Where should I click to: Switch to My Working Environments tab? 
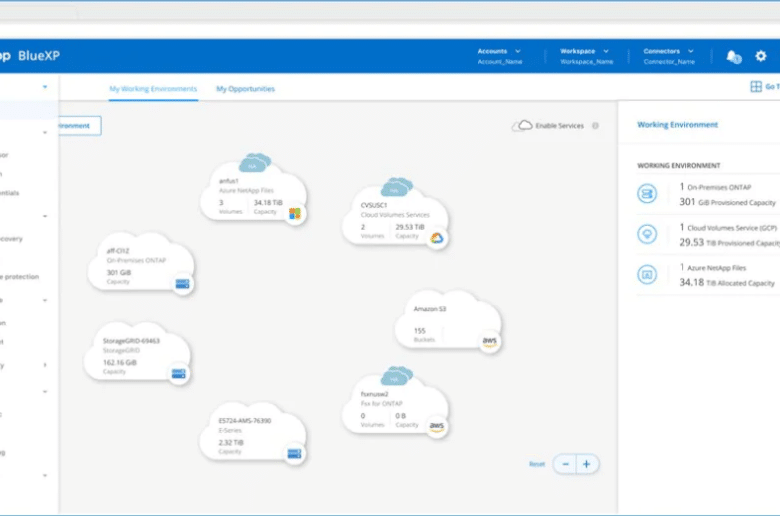[153, 89]
